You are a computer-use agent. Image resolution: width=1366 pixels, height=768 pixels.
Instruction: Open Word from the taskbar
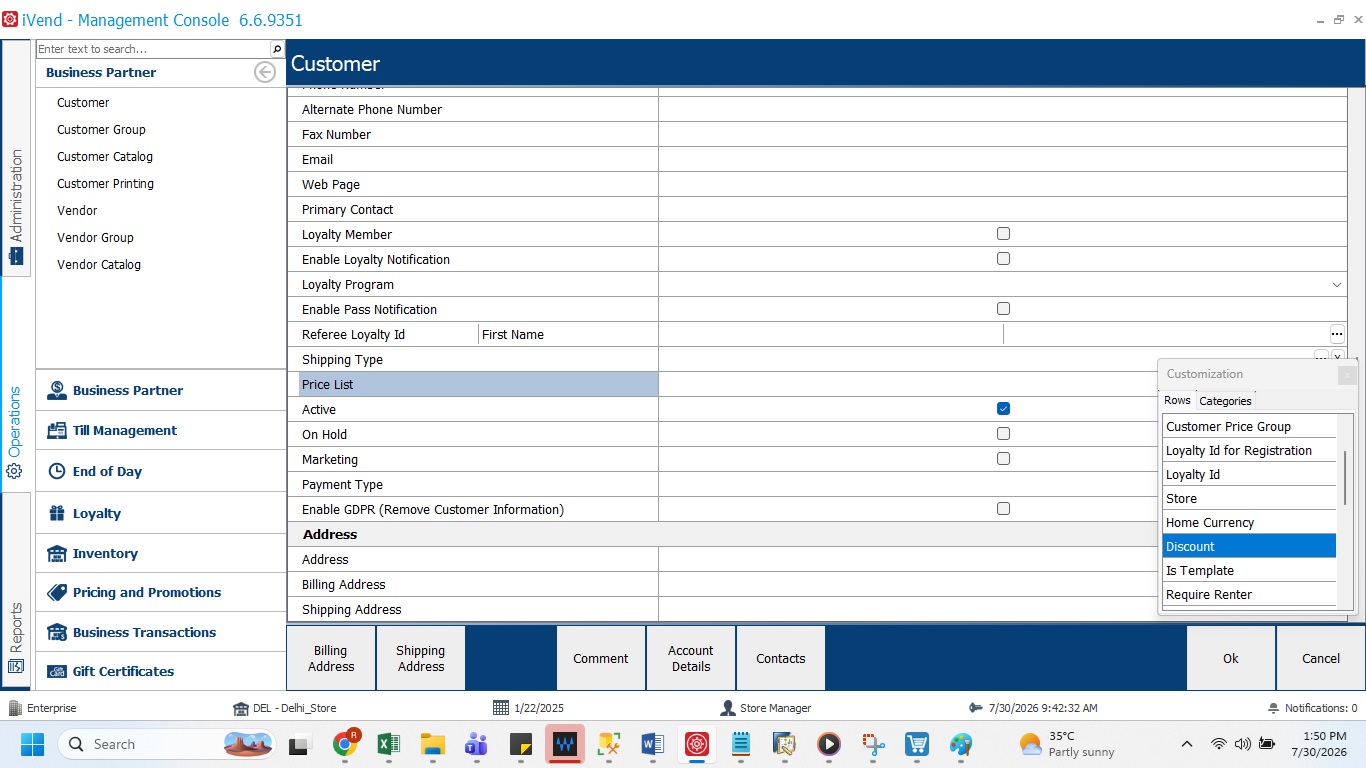click(653, 744)
